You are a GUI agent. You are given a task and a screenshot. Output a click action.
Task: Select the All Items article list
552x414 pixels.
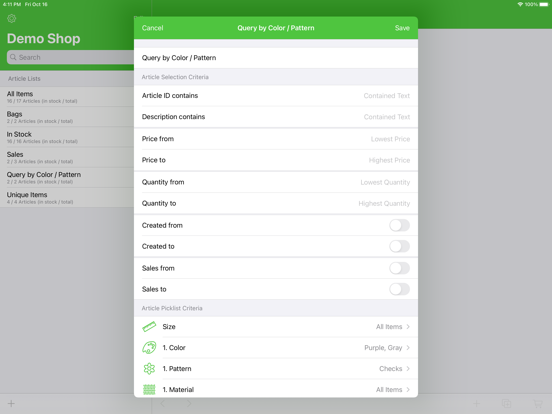tap(67, 97)
